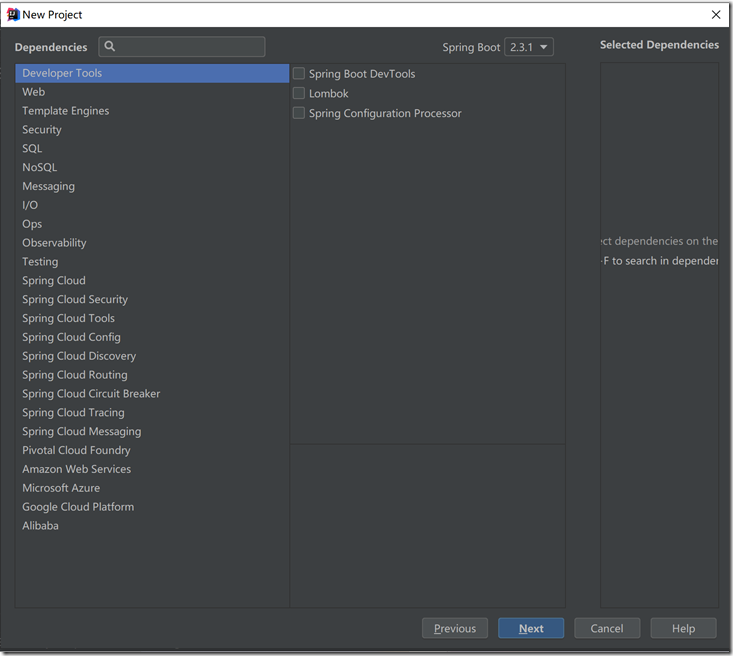Pick Spring Cloud Routing category
Screen dimensions: 733x656
coord(152,375)
